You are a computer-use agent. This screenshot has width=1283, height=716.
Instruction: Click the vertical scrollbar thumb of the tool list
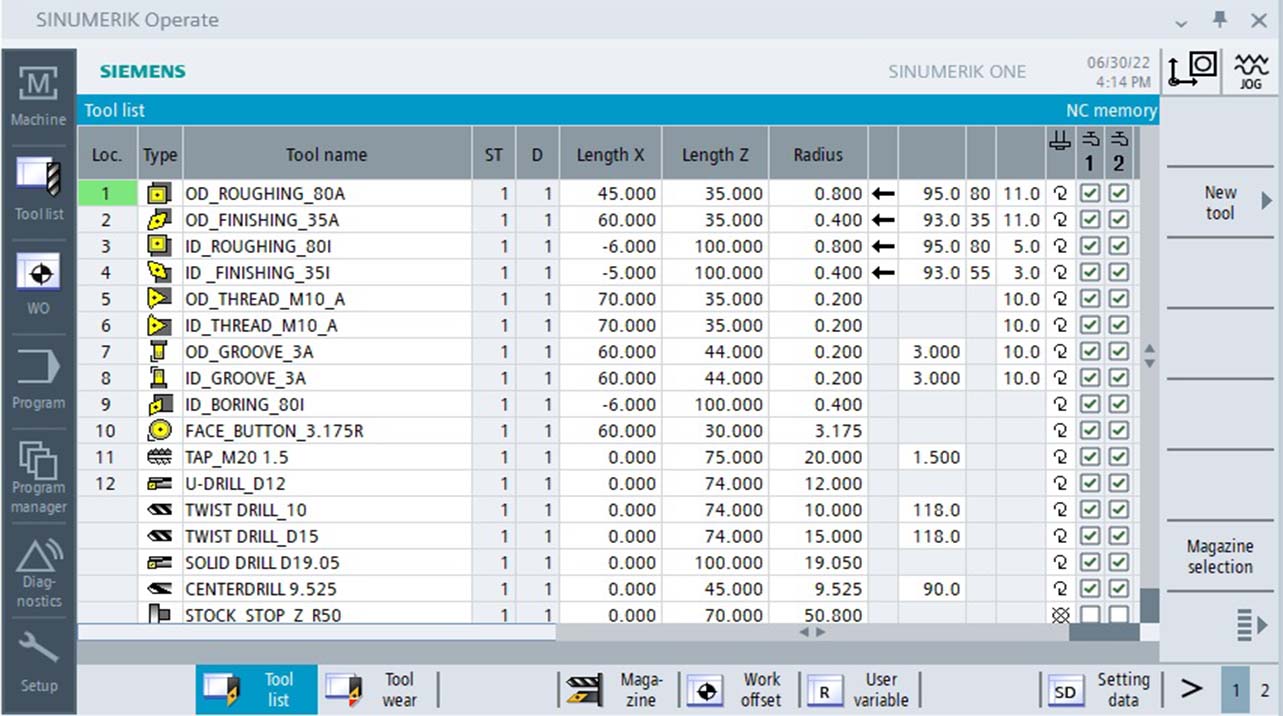click(1149, 605)
